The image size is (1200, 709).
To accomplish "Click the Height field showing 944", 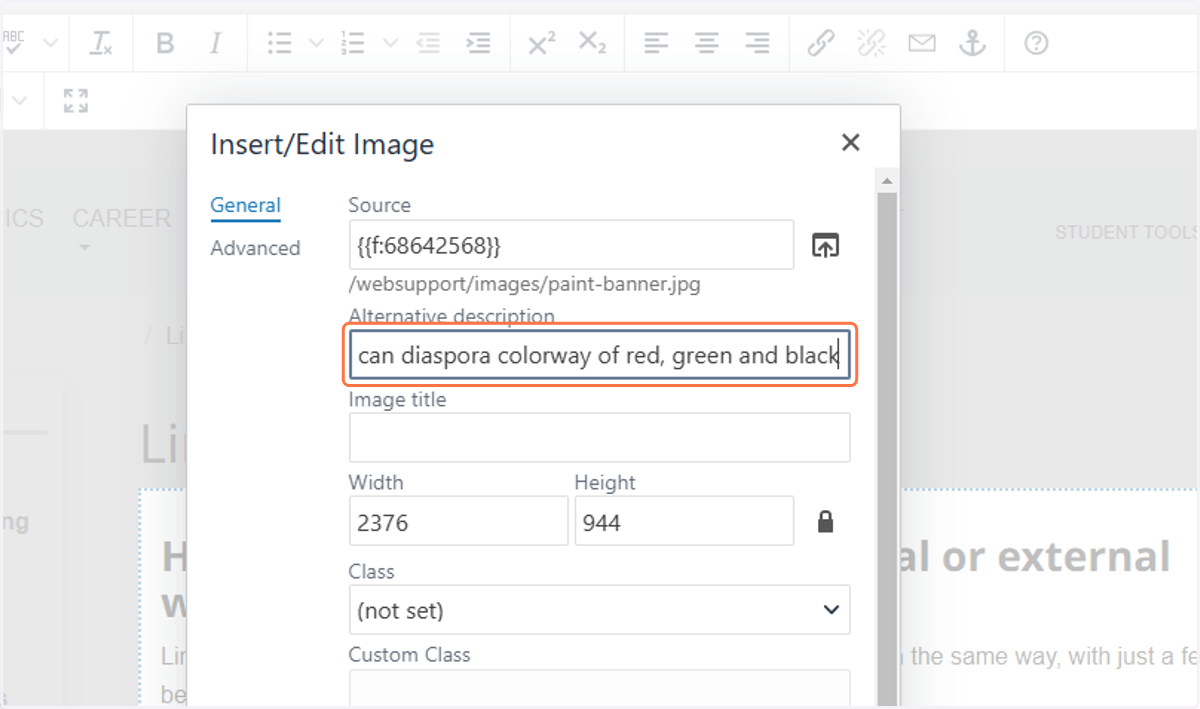I will [x=684, y=521].
